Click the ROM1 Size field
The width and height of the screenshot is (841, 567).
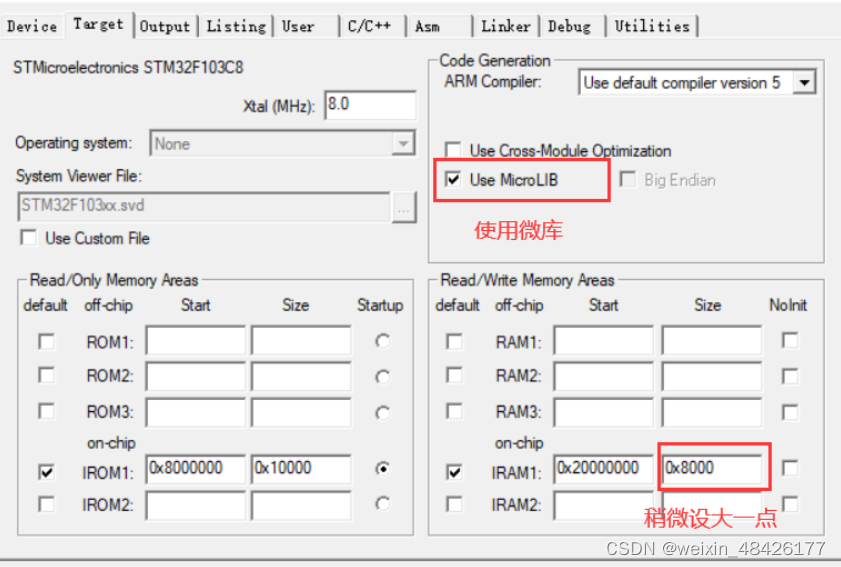pyautogui.click(x=301, y=340)
